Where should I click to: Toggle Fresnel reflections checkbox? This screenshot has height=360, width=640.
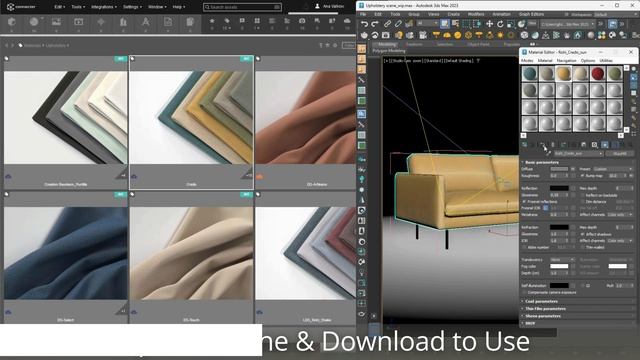coord(524,202)
